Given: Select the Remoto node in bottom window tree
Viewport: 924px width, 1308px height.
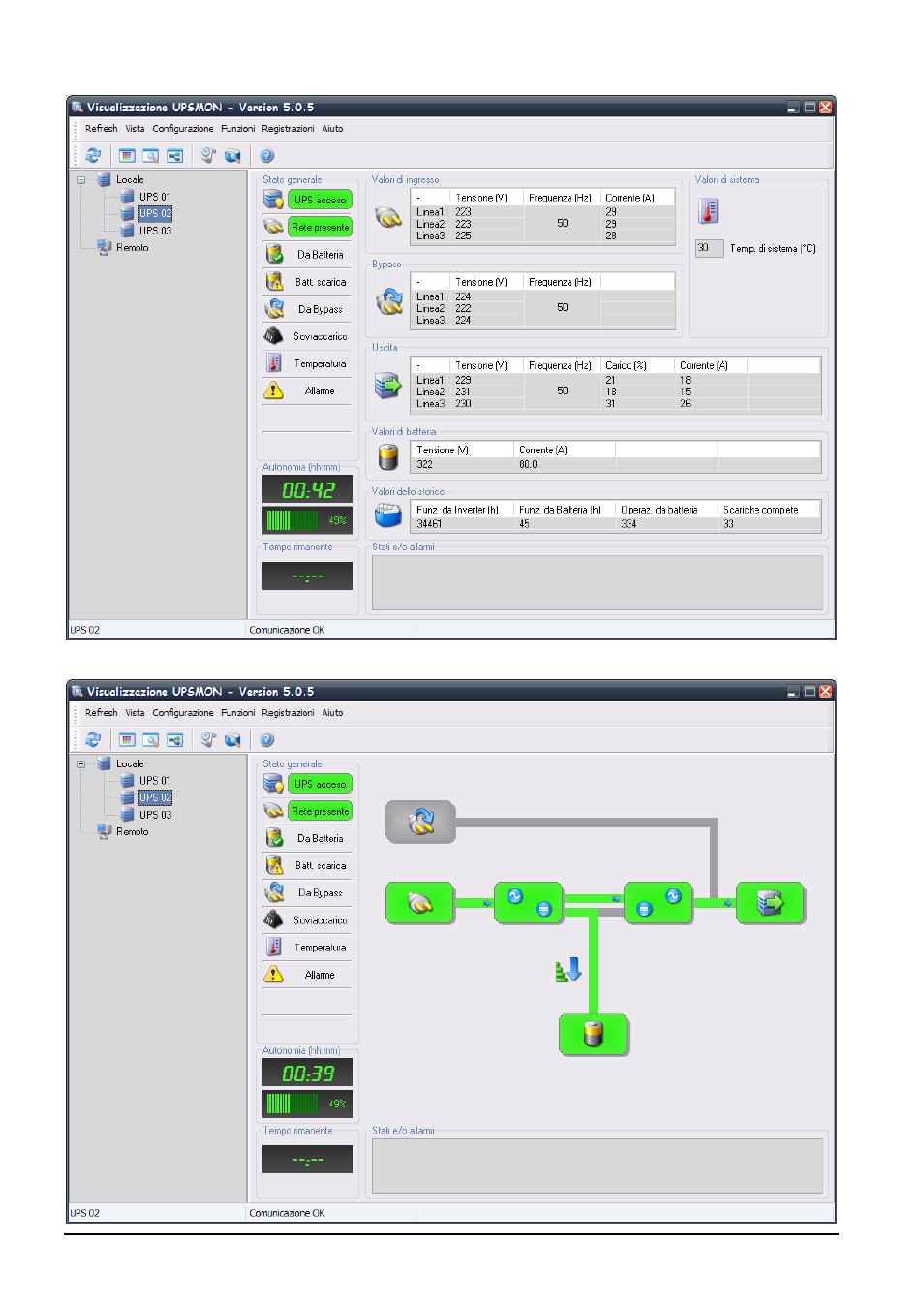Looking at the screenshot, I should (x=133, y=831).
